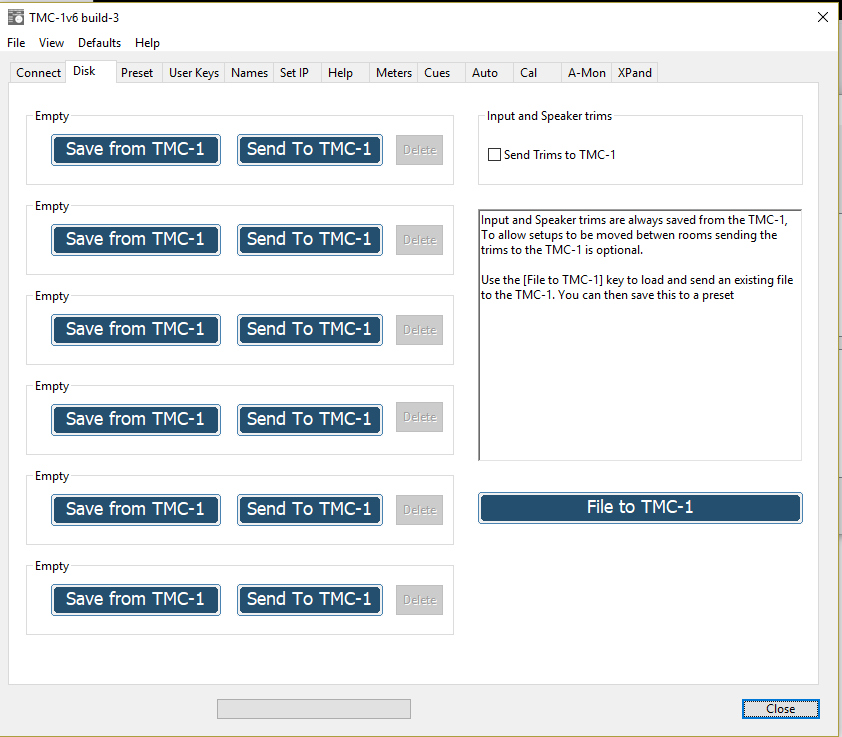Click Send To TMC-1 in fifth slot

click(310, 510)
